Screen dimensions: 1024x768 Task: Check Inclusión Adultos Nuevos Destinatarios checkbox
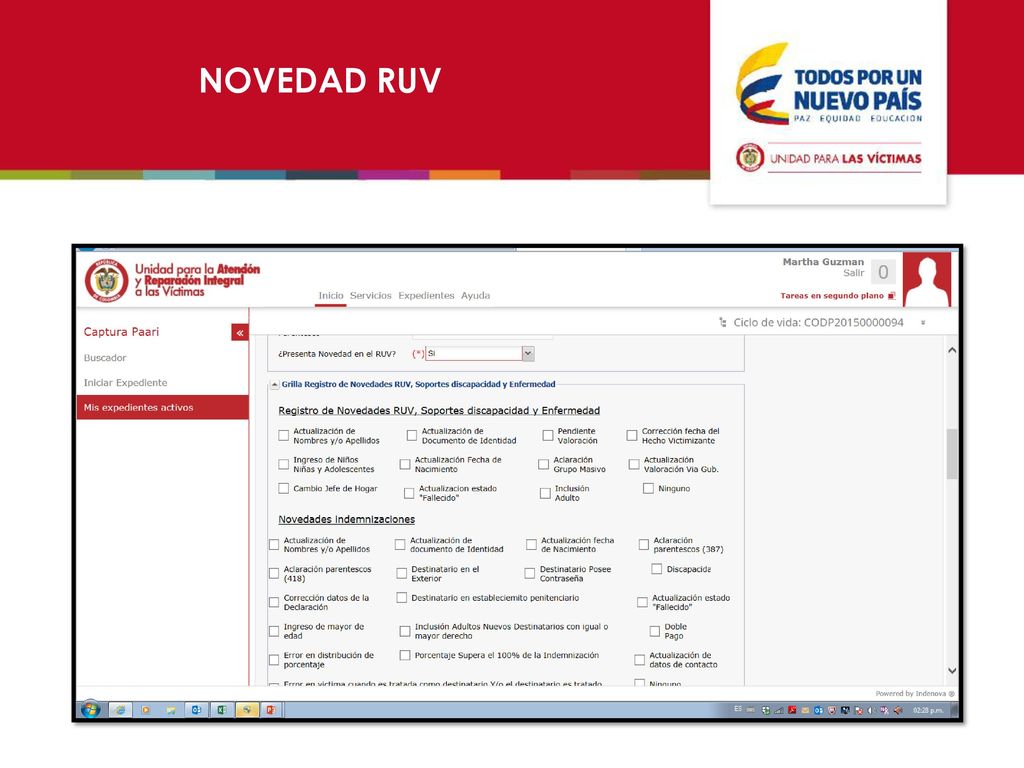pos(405,631)
